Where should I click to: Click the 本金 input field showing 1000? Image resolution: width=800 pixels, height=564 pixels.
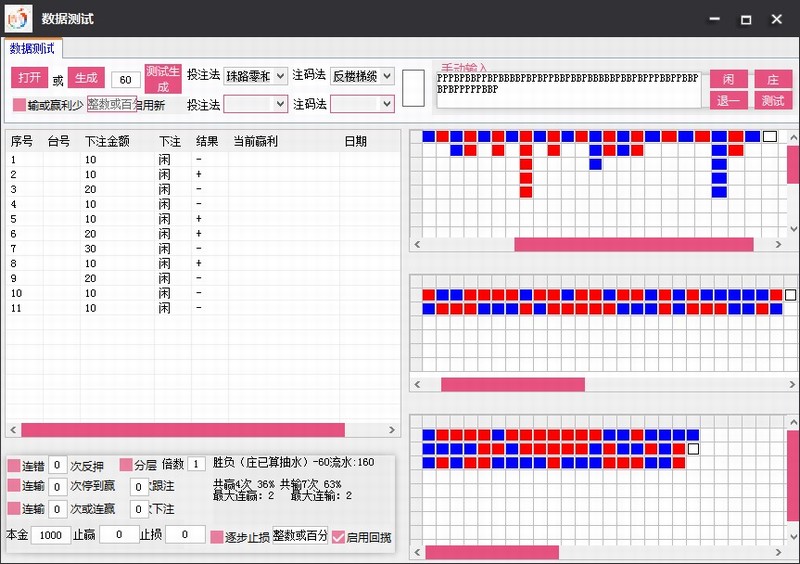[50, 535]
